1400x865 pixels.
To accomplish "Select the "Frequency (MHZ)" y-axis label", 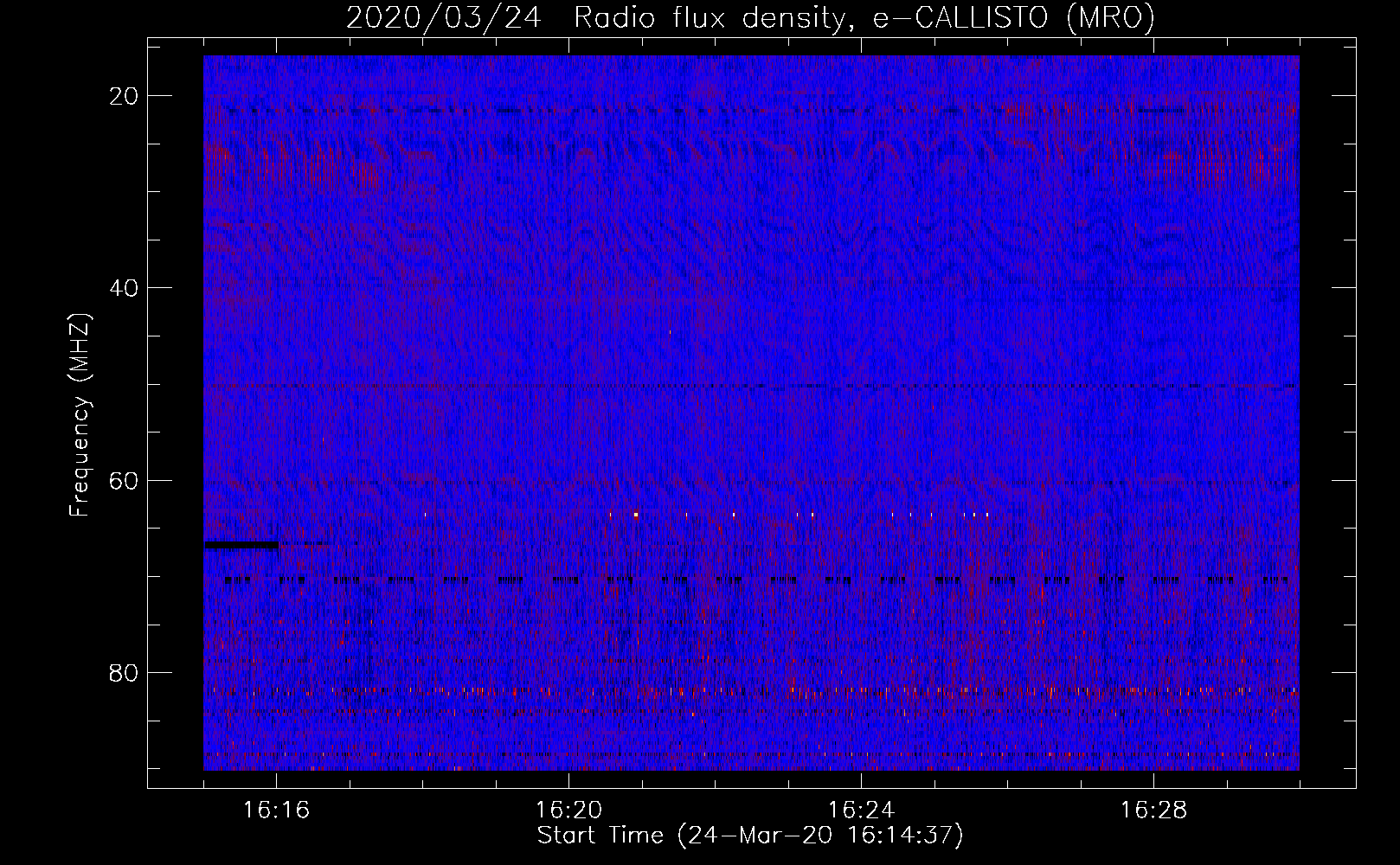I will point(80,414).
